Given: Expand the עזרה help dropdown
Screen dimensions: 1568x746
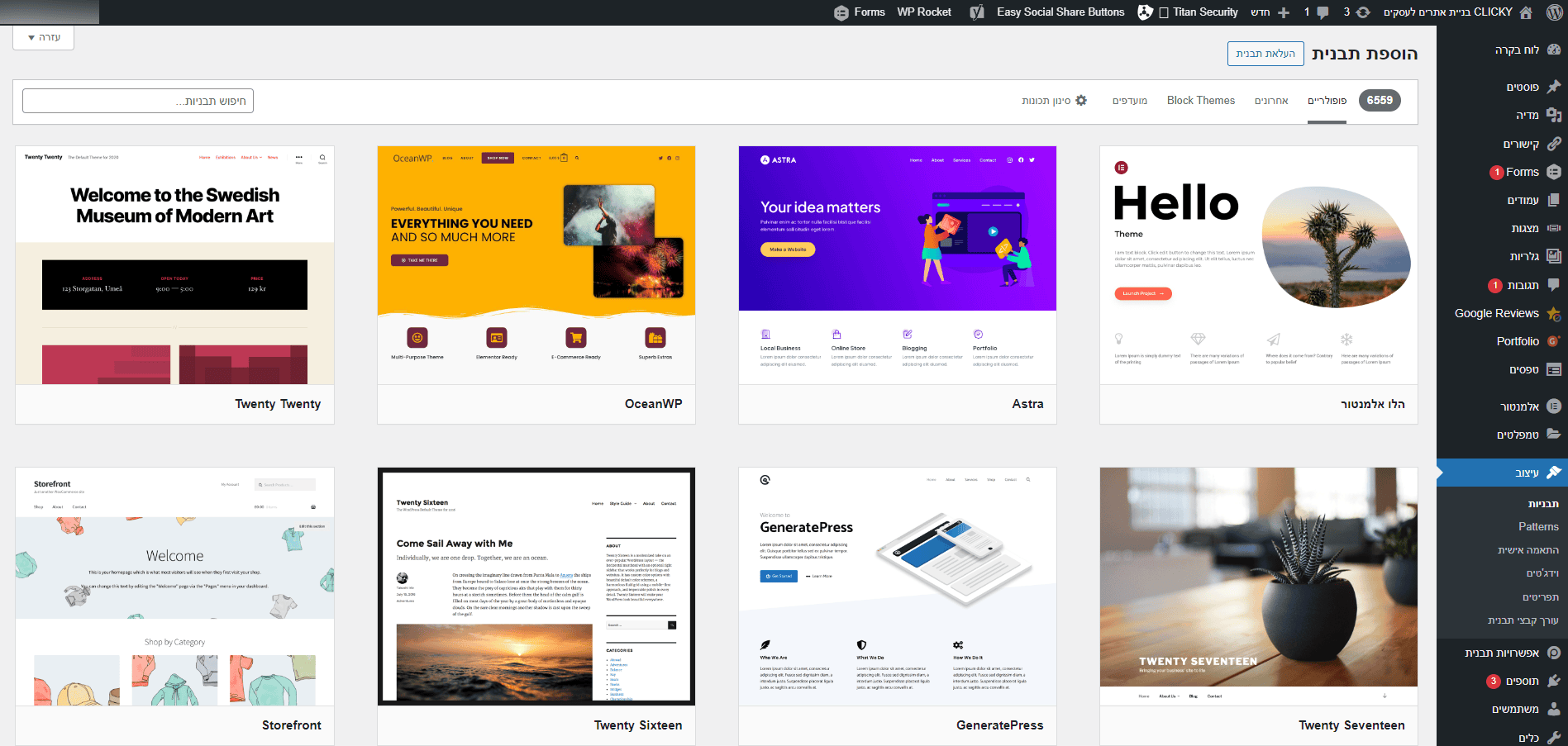Looking at the screenshot, I should [x=44, y=37].
